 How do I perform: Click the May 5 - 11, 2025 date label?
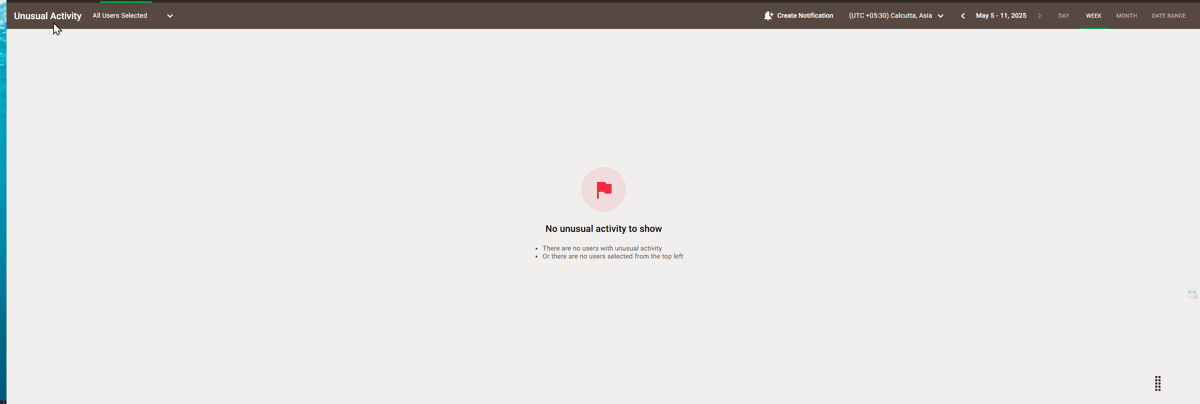tap(1001, 16)
